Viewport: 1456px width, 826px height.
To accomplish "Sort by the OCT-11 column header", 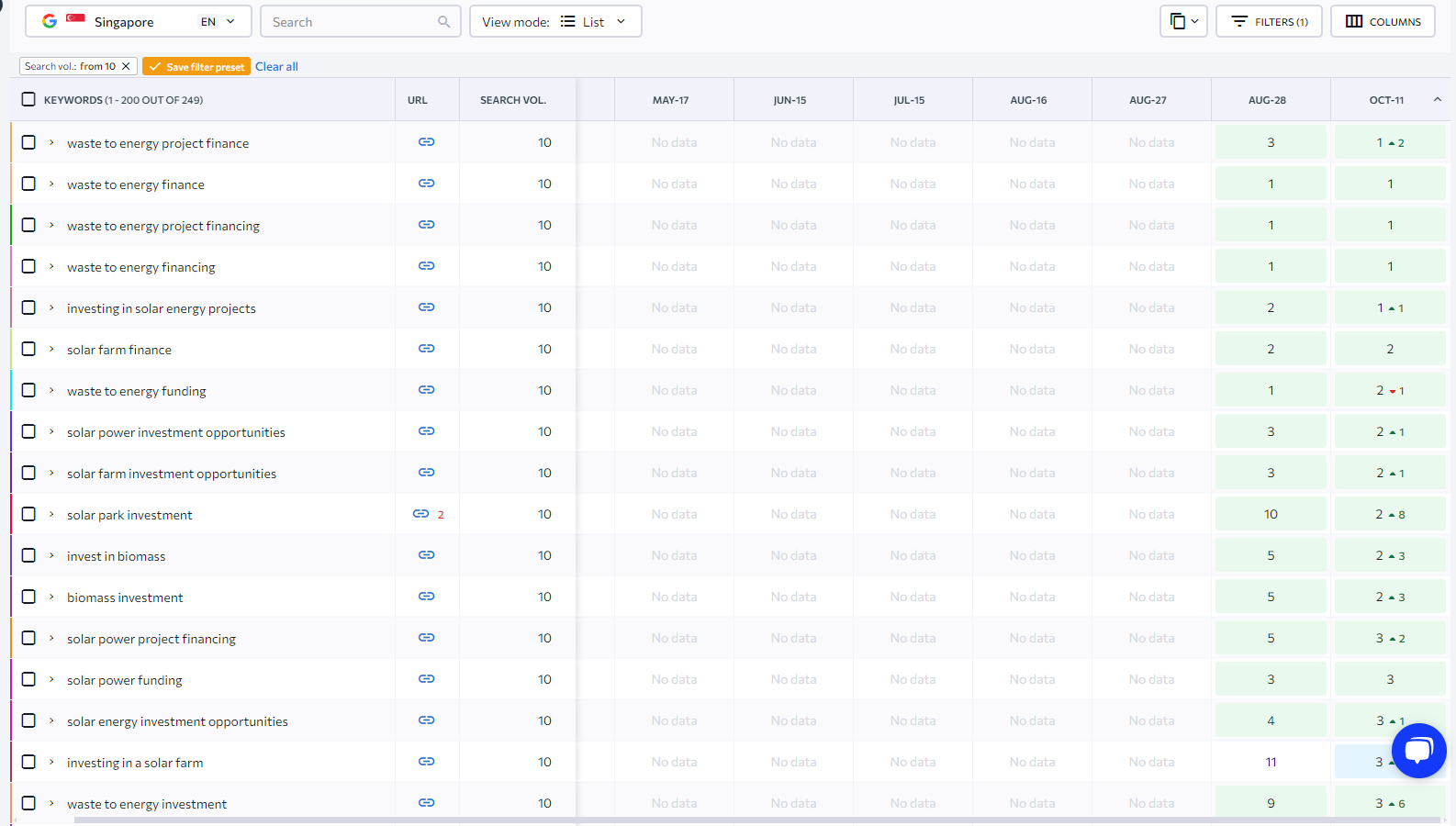I will [x=1386, y=100].
